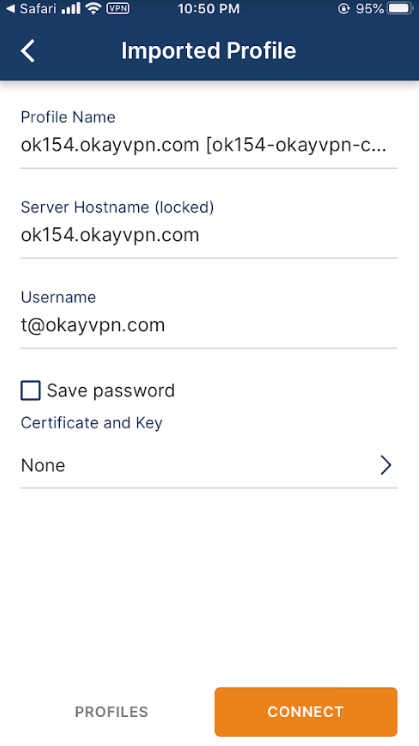
Task: Tap the back arrow icon
Action: 28,51
